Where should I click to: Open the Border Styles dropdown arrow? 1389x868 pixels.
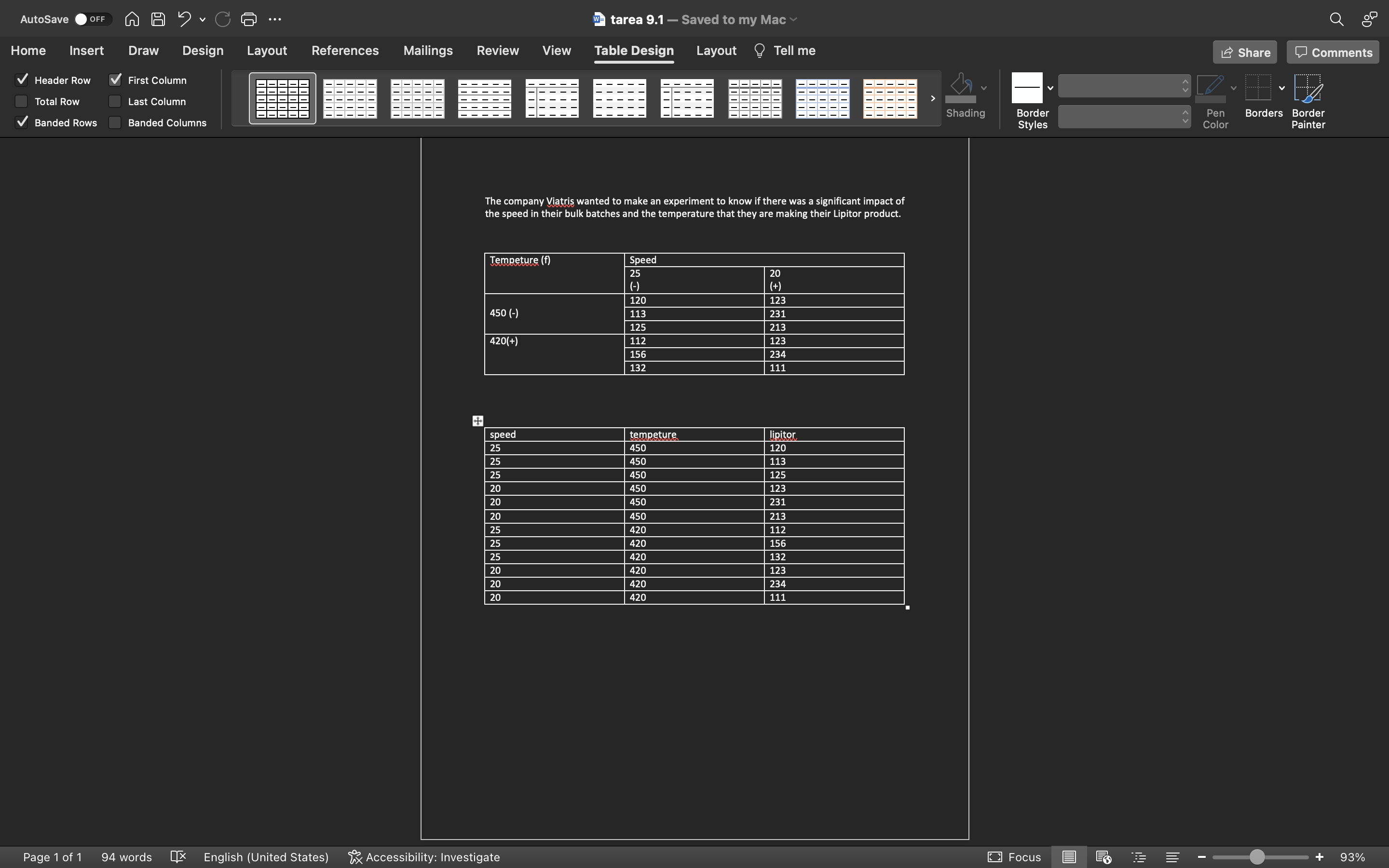point(1050,88)
